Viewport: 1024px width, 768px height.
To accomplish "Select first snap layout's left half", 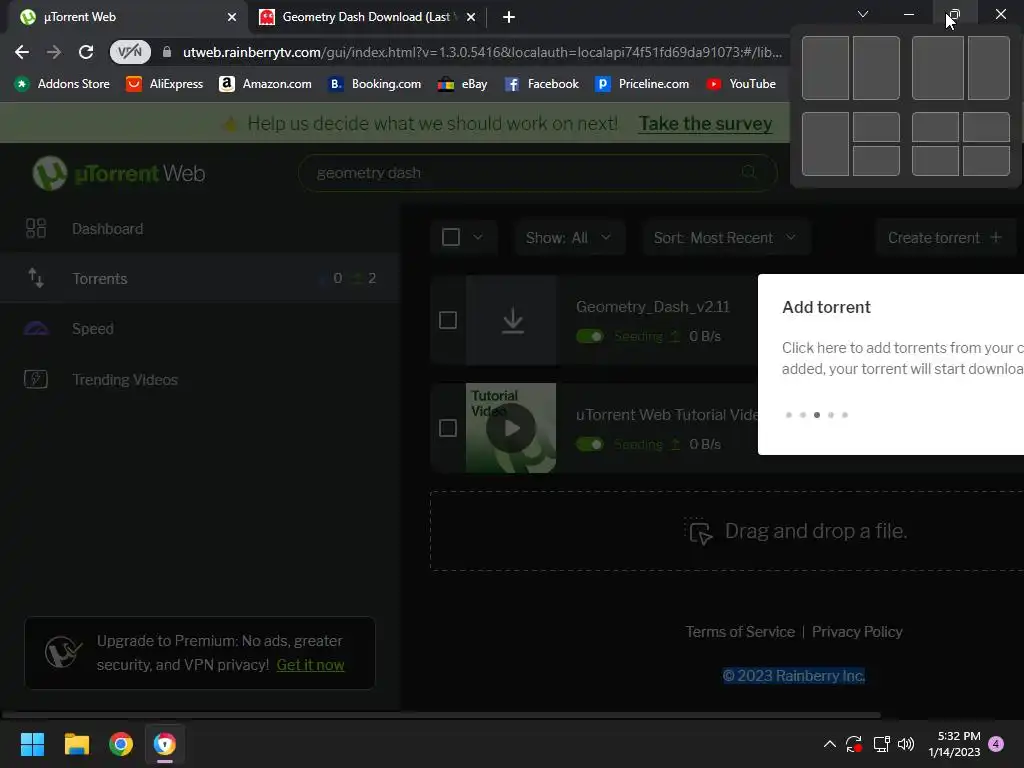I will (825, 68).
